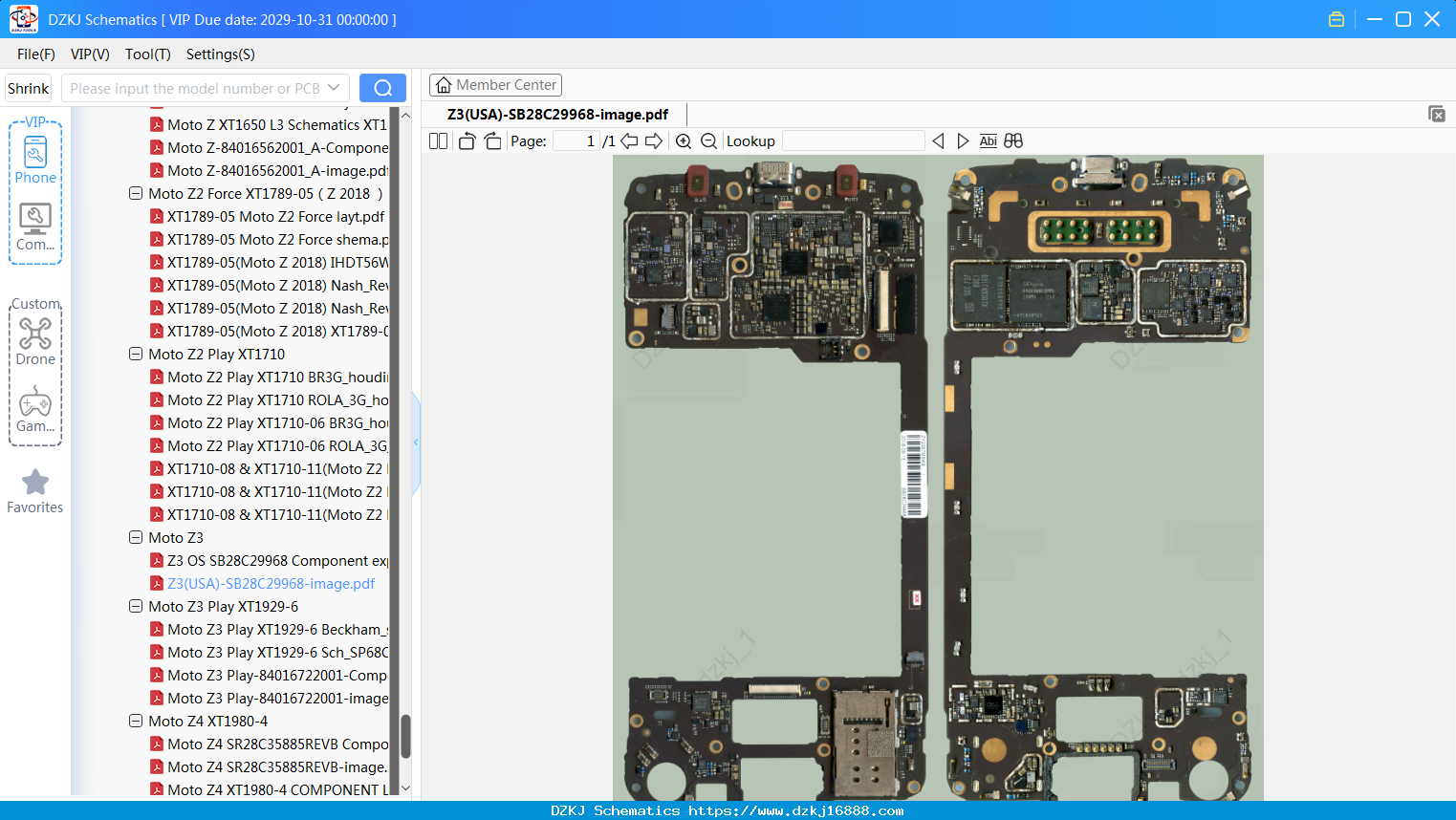1456x820 pixels.
Task: Open the Drone category icon
Action: click(x=35, y=342)
